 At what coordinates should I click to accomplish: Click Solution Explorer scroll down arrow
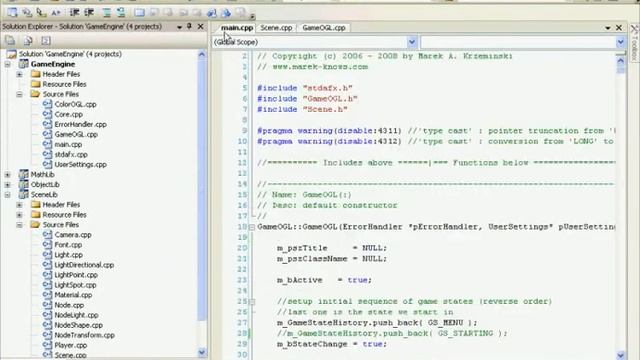(x=202, y=352)
